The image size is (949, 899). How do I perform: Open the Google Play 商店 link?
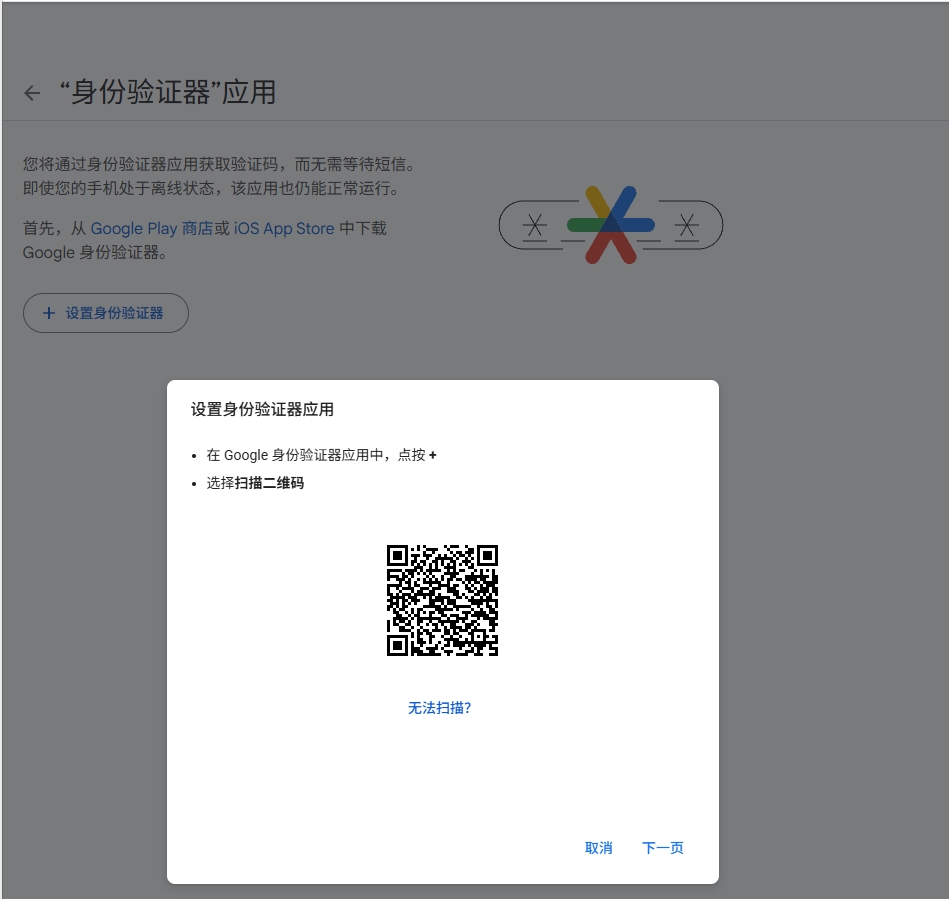pos(152,228)
